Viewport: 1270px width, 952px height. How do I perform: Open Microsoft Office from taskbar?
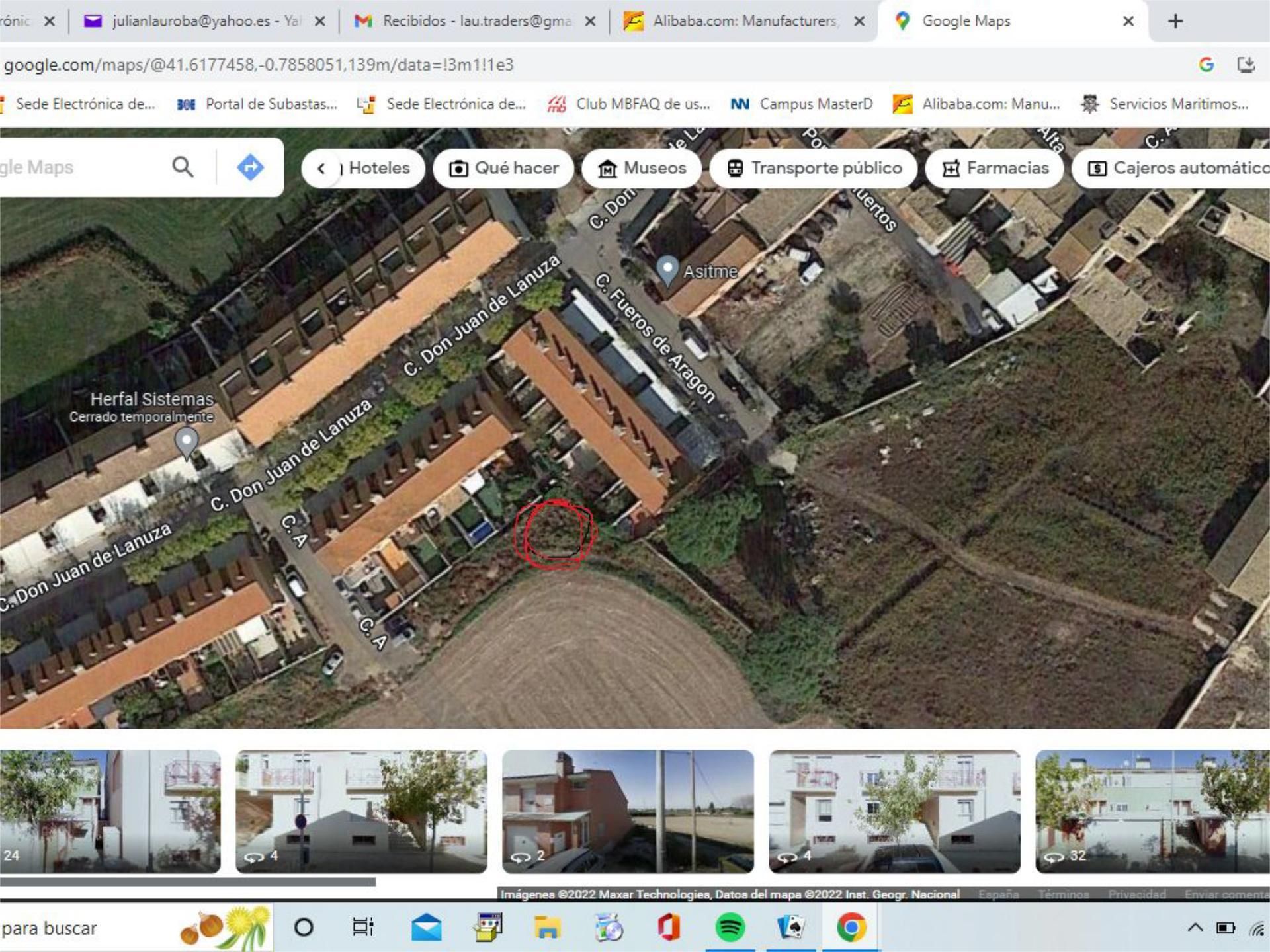pos(669,928)
